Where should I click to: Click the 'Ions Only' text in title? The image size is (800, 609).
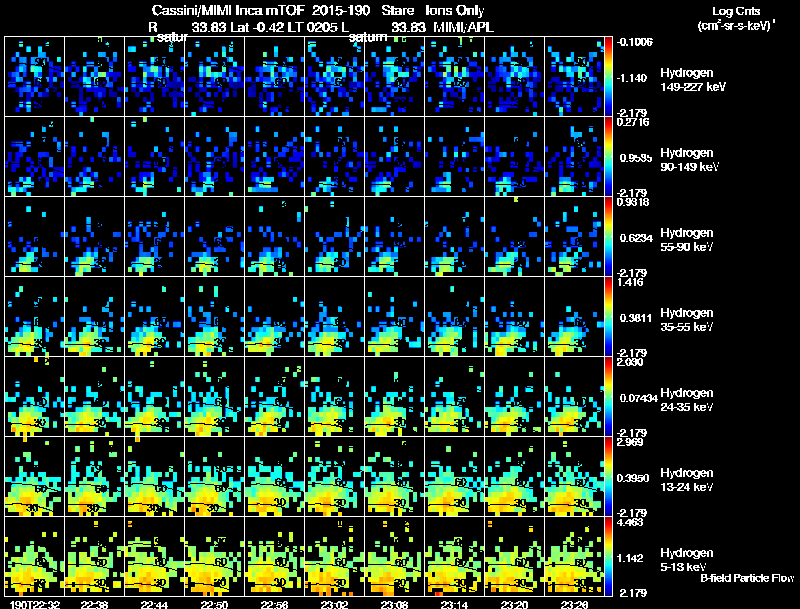point(455,11)
